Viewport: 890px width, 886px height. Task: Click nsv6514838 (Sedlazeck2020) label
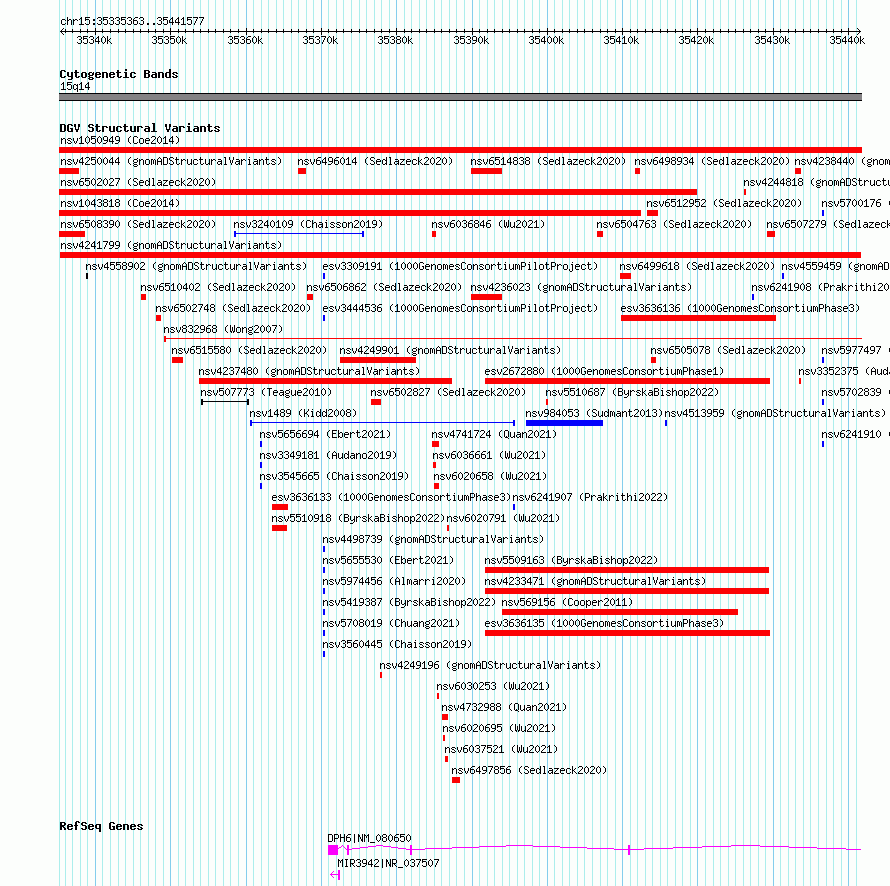(x=548, y=161)
